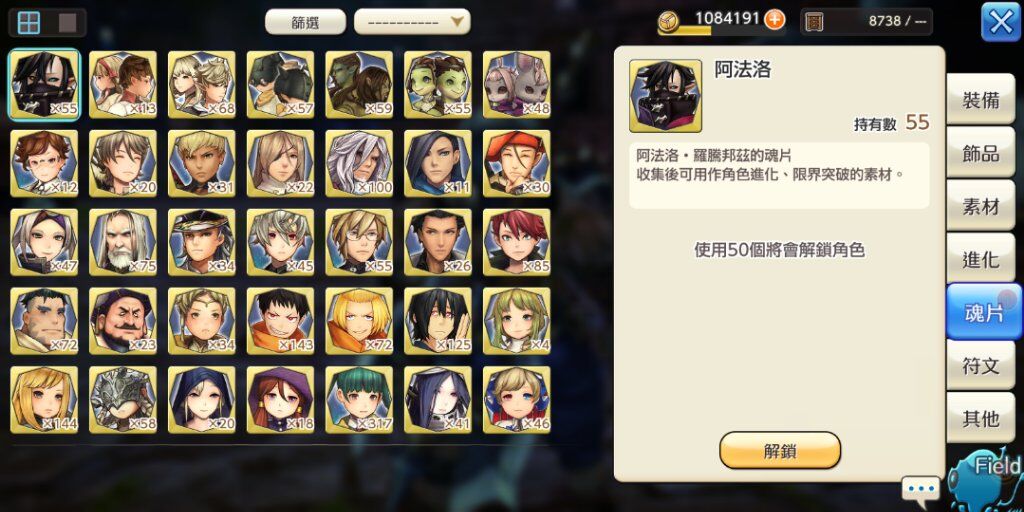1024x512 pixels.
Task: Click the inventory capacity box icon
Action: pos(814,22)
